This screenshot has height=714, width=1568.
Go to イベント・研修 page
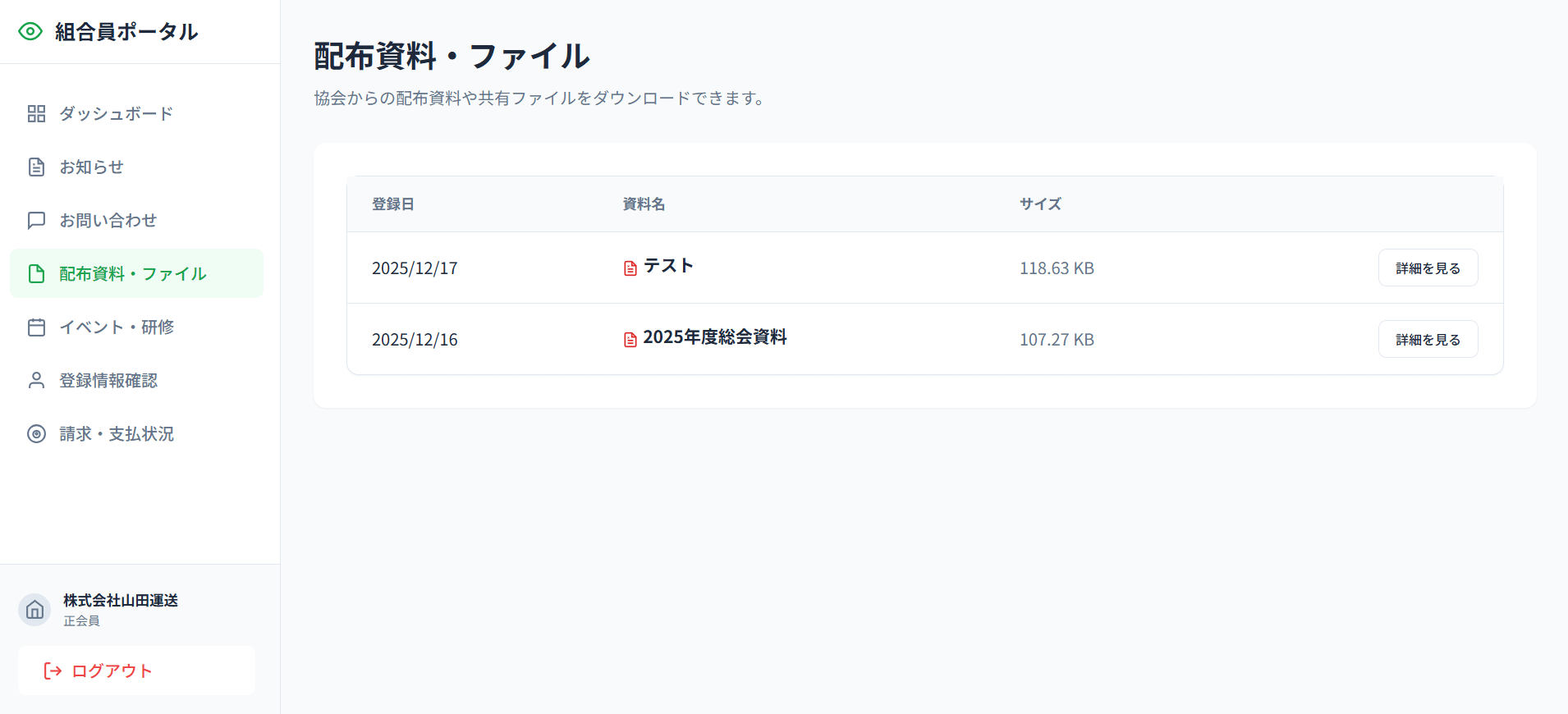(x=117, y=327)
